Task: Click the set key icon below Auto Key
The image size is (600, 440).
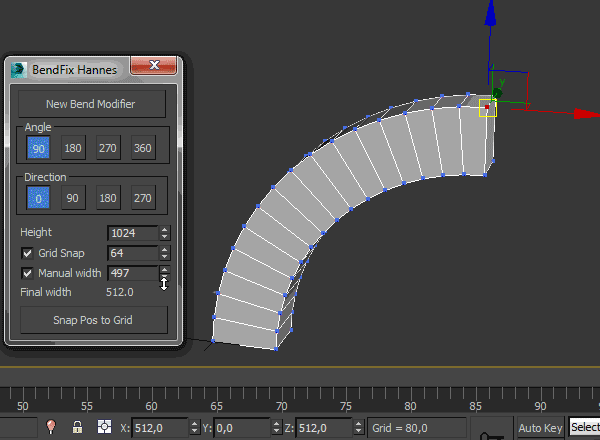Action: (491, 436)
